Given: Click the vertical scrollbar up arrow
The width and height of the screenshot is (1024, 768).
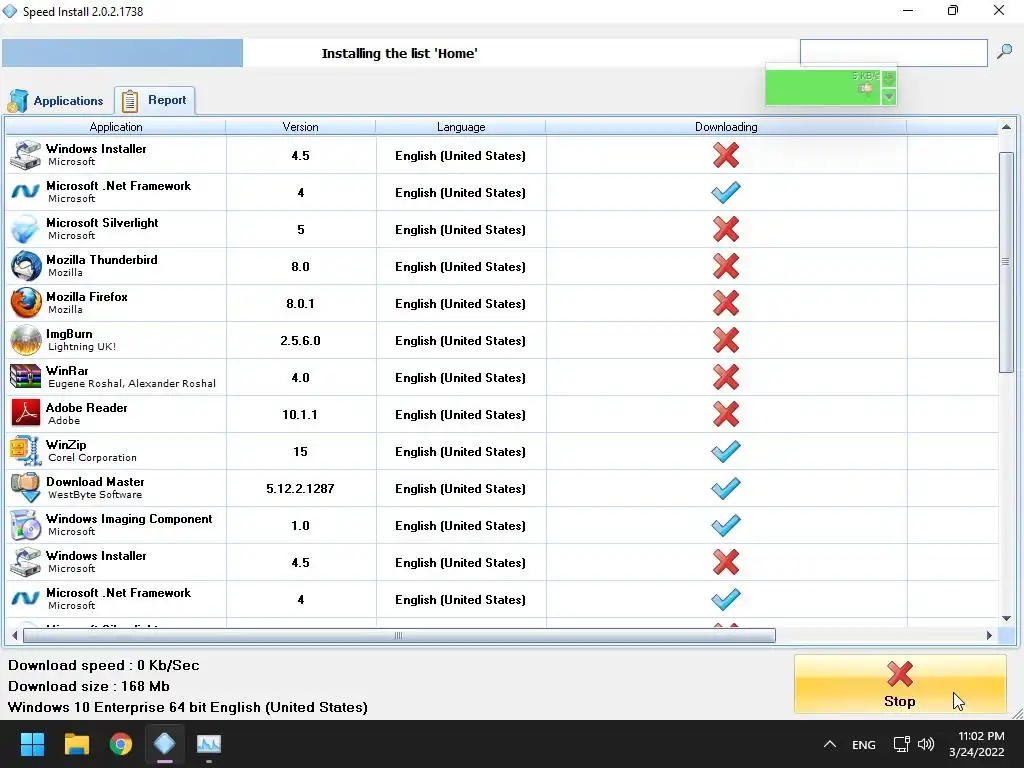Looking at the screenshot, I should (1006, 127).
